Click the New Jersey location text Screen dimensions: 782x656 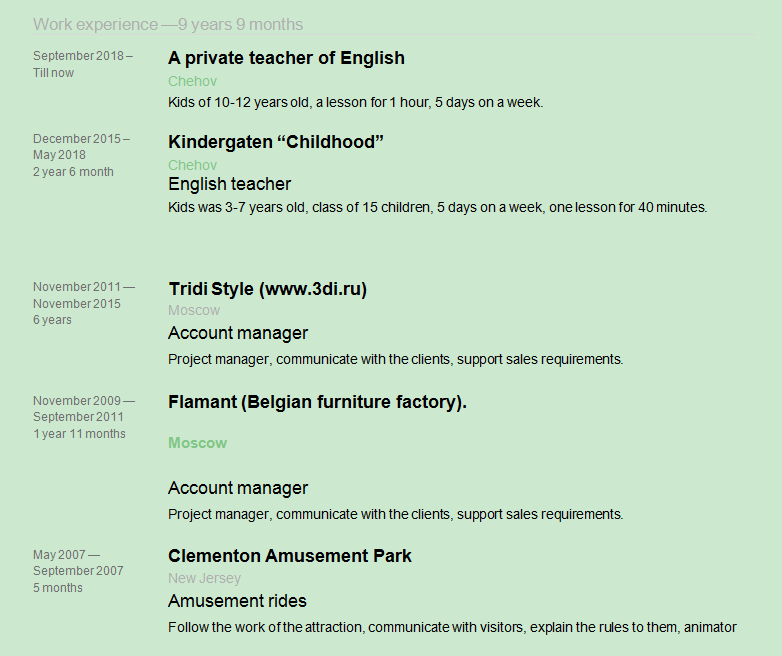click(204, 578)
